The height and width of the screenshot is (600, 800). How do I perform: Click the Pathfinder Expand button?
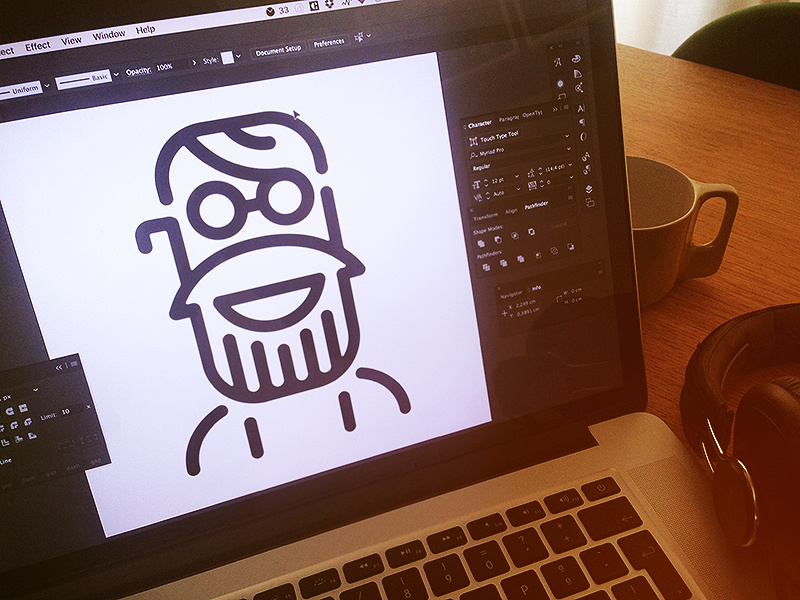coord(559,225)
